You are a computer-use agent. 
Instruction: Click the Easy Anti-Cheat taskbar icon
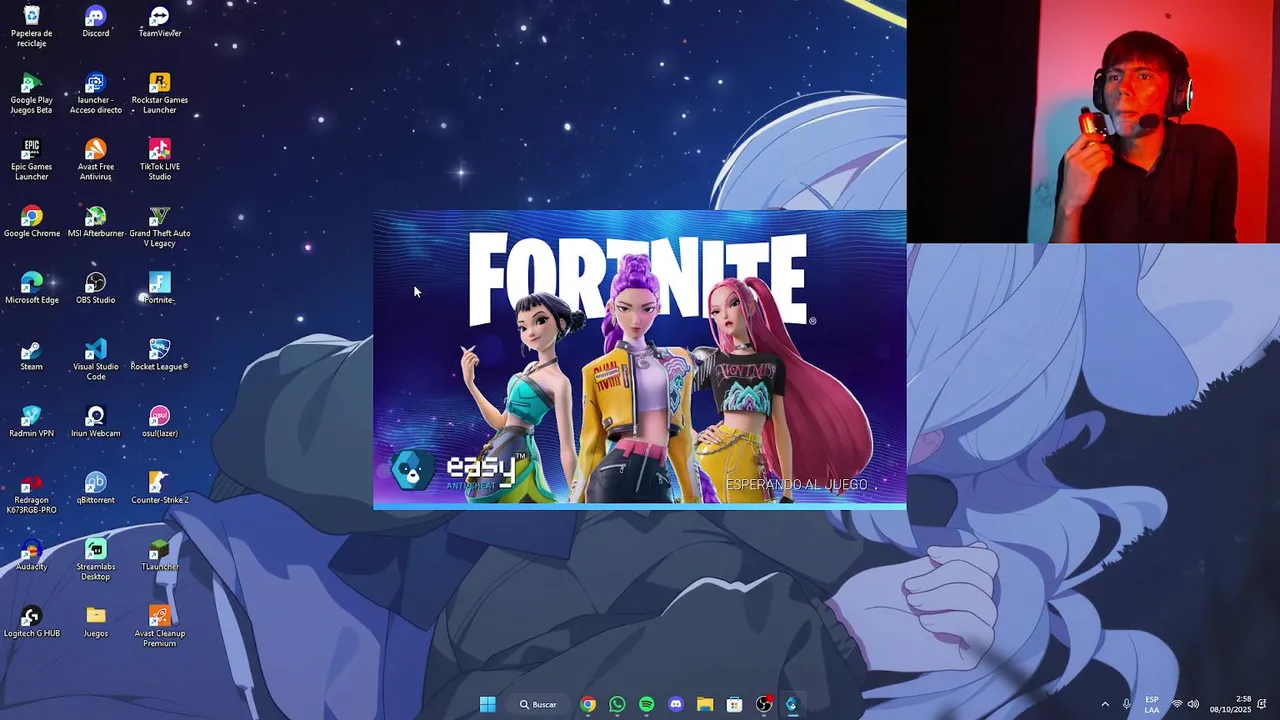point(792,704)
